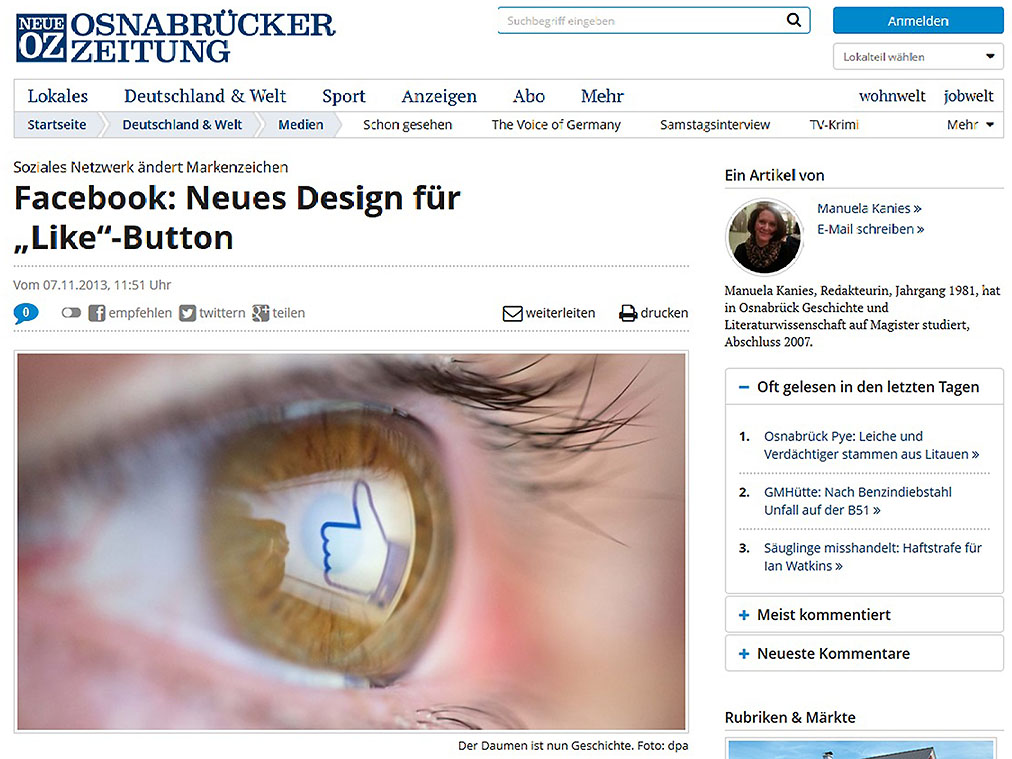Open the Lokales menu

pos(57,96)
